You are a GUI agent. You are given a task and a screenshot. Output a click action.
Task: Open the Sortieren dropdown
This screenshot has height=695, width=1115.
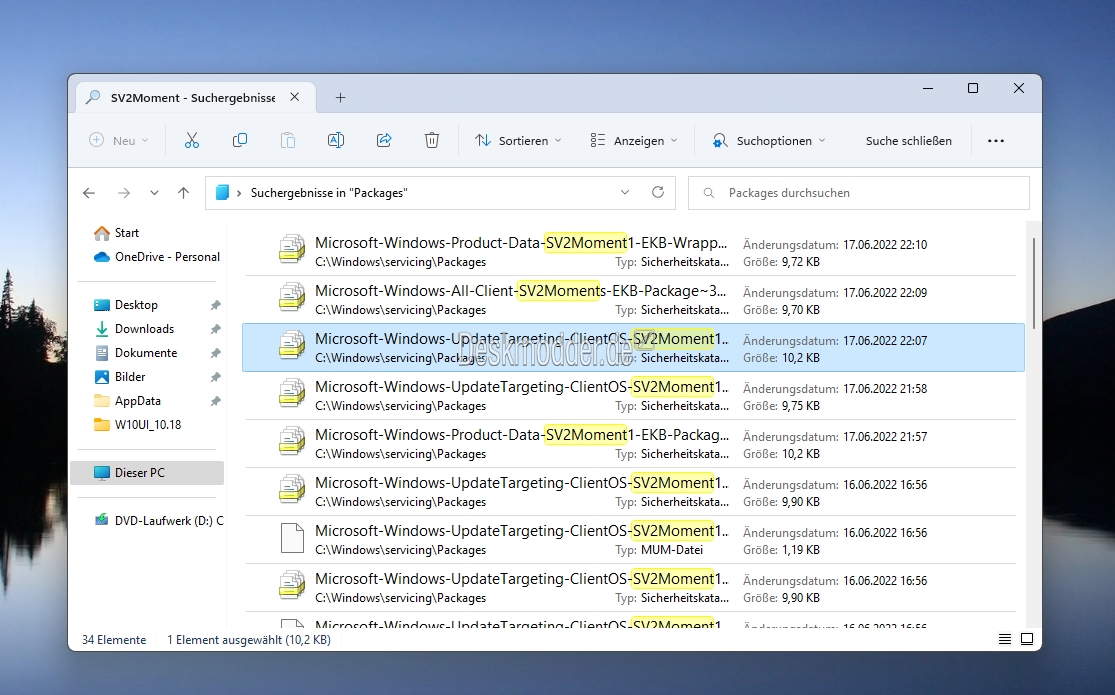point(518,141)
